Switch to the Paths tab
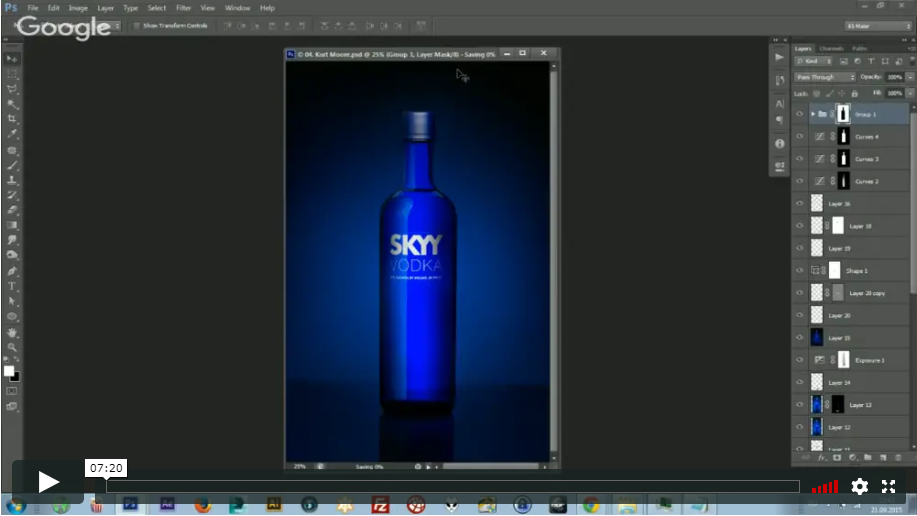917x516 pixels. (859, 49)
